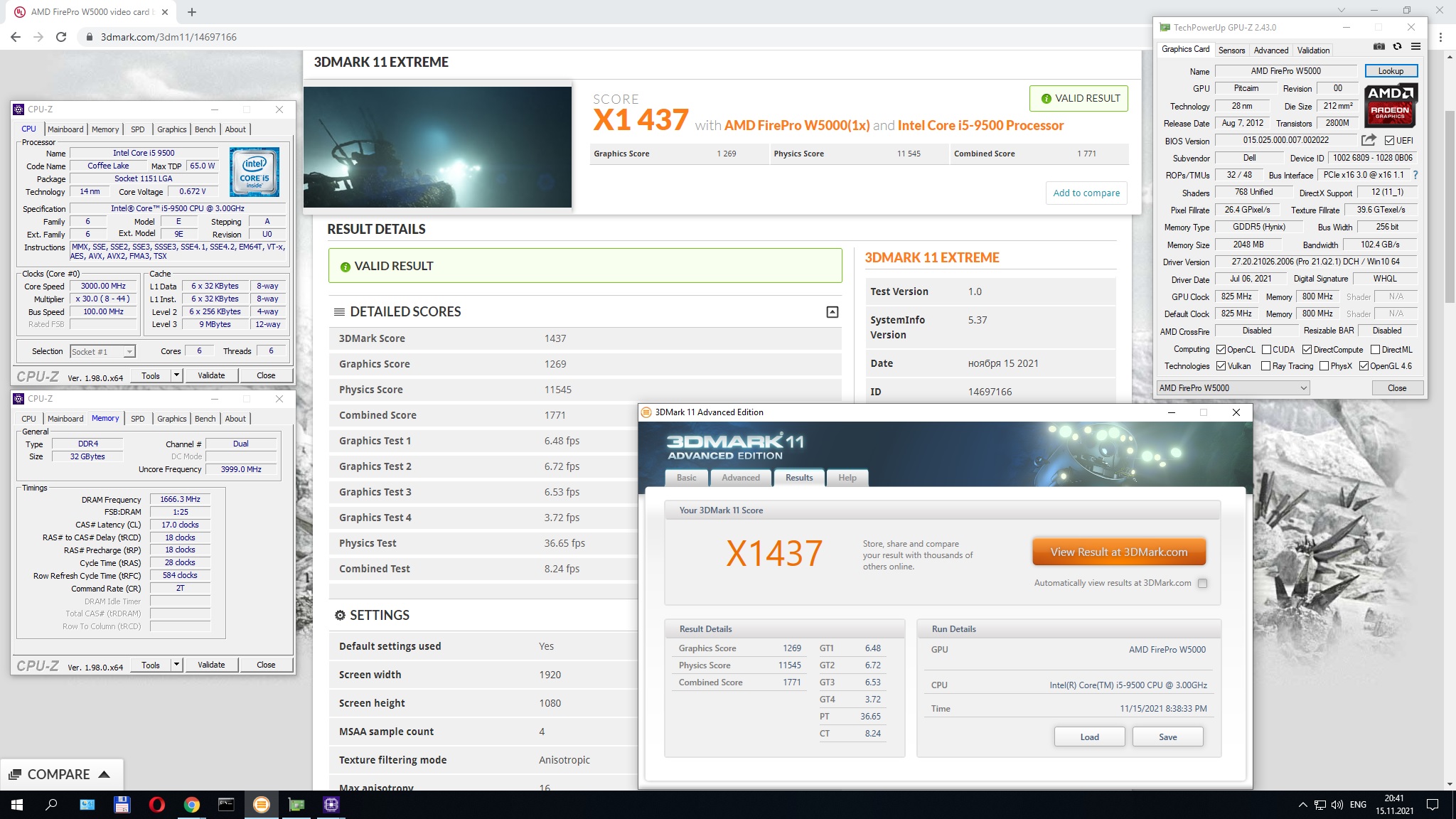The width and height of the screenshot is (1456, 819).
Task: Collapse Detailed Scores with the arrow box icon
Action: pyautogui.click(x=833, y=312)
